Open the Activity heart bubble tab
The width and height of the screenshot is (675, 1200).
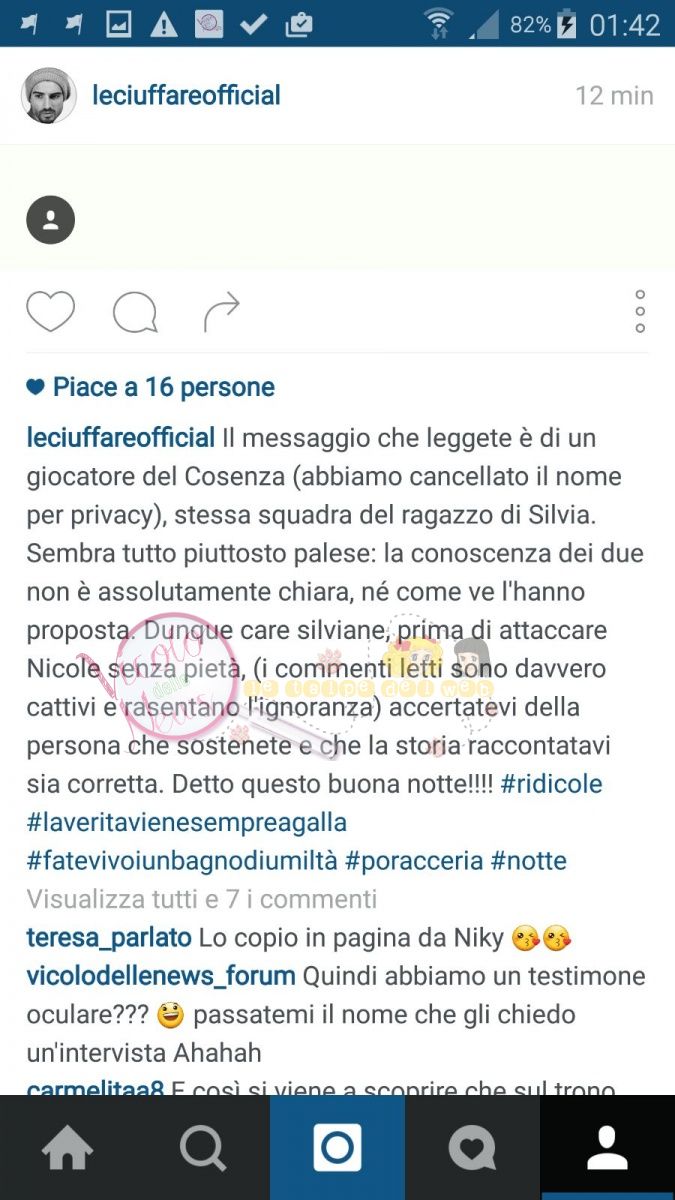472,1148
